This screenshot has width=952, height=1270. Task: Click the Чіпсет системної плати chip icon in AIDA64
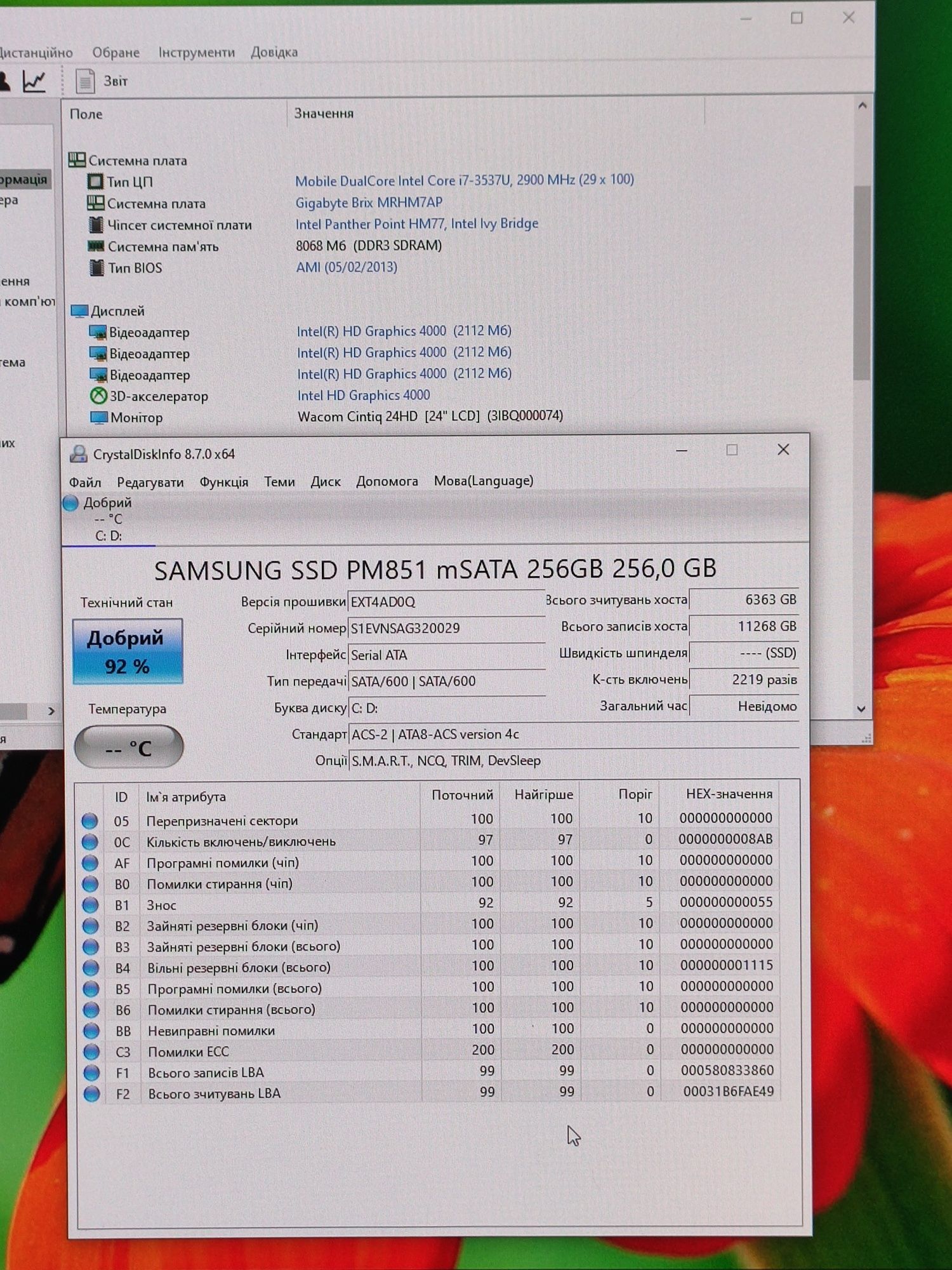pos(96,225)
